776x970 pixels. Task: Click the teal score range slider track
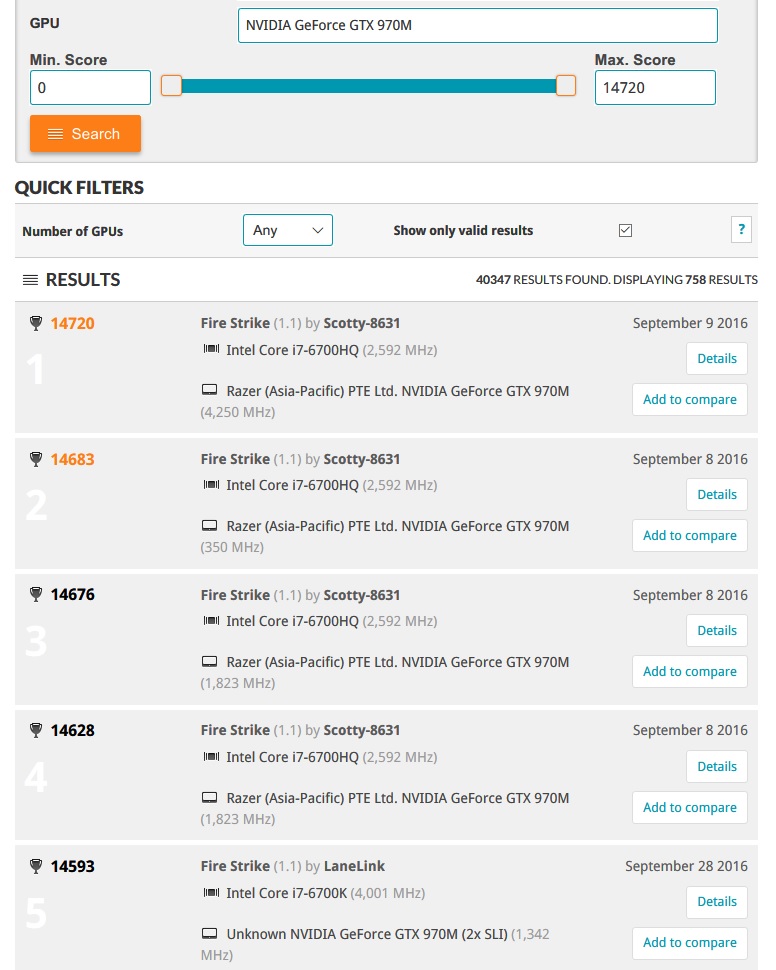(x=369, y=86)
